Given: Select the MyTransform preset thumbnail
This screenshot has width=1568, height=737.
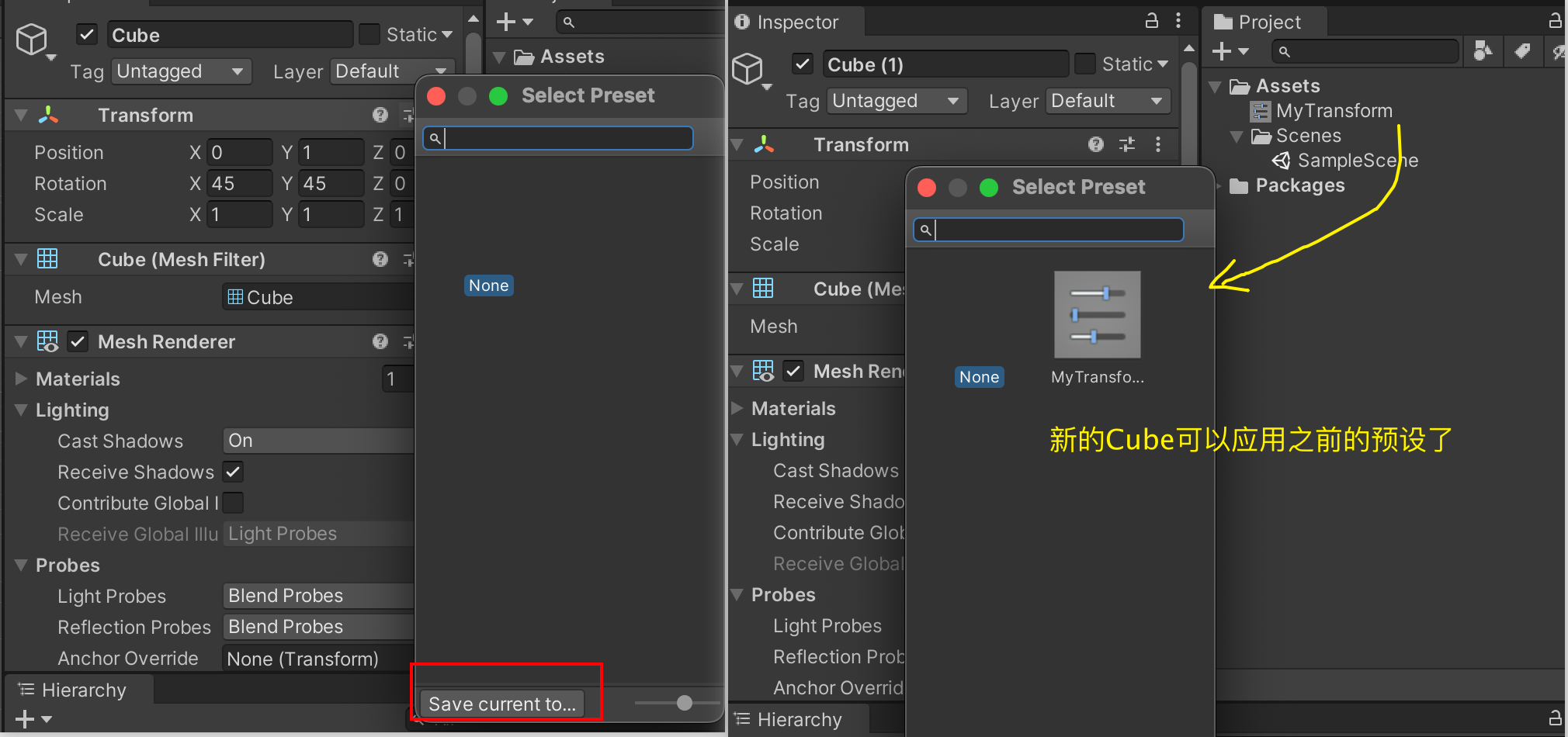Looking at the screenshot, I should click(x=1097, y=315).
